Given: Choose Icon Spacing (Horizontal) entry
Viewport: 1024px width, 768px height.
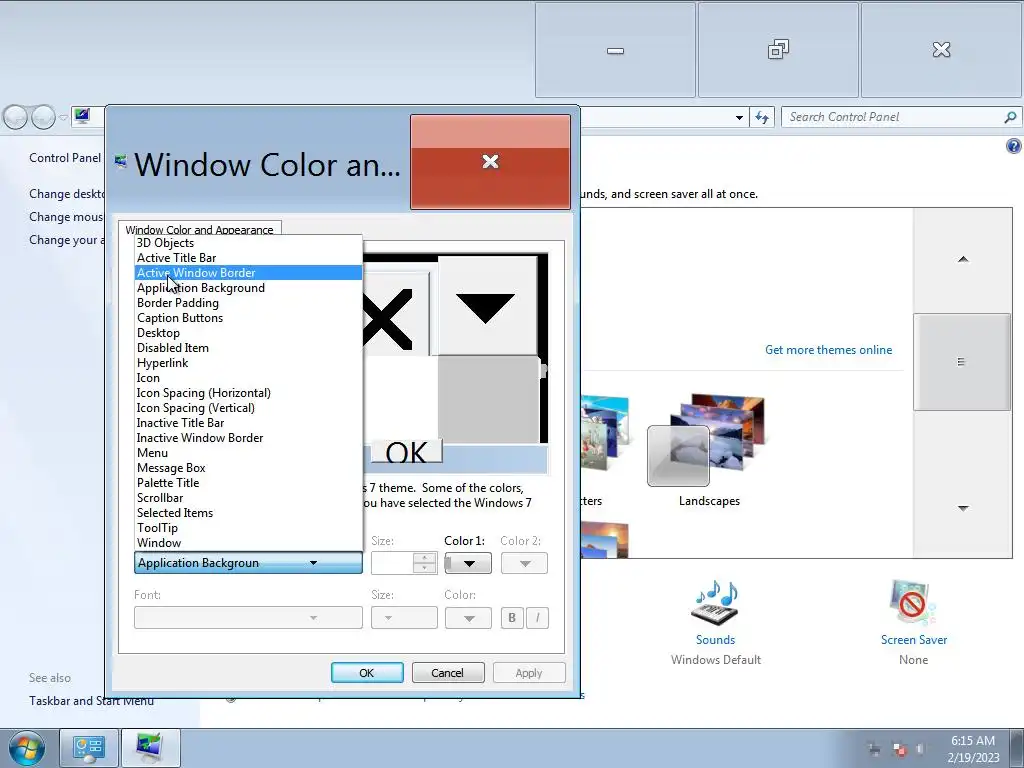Looking at the screenshot, I should pos(248,393).
